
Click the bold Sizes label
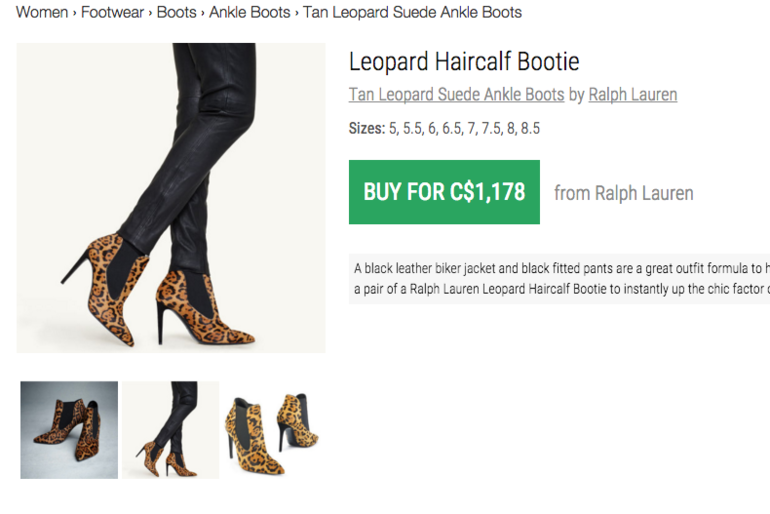(x=366, y=129)
